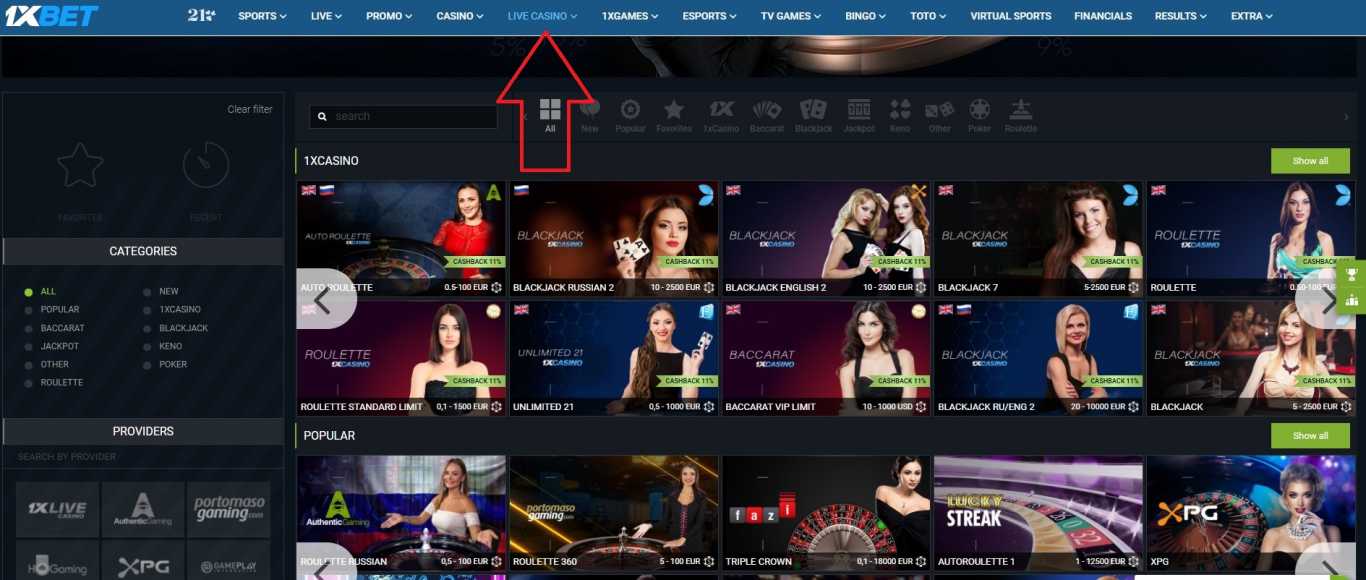Select the Other dice category icon
Viewport: 1366px width, 580px height.
(939, 110)
